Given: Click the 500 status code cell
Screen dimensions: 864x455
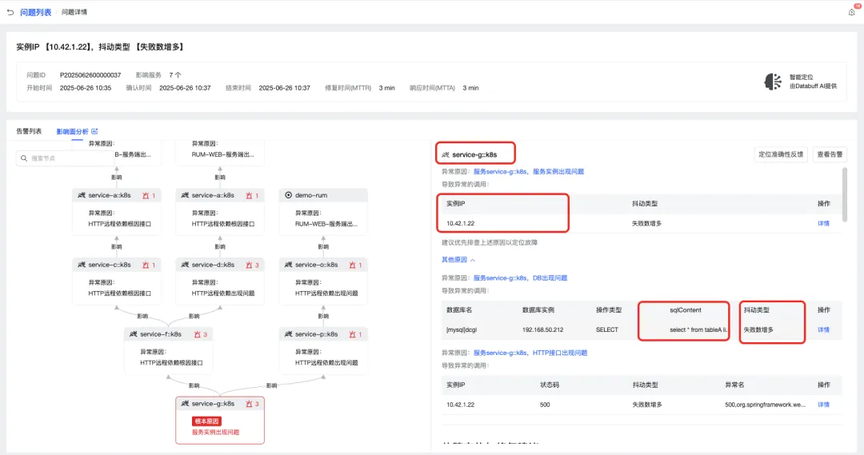Looking at the screenshot, I should 545,404.
